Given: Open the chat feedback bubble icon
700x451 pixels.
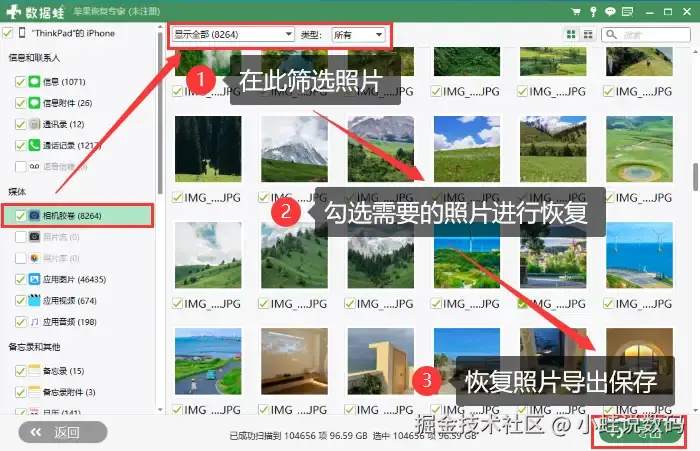Looking at the screenshot, I should 610,12.
